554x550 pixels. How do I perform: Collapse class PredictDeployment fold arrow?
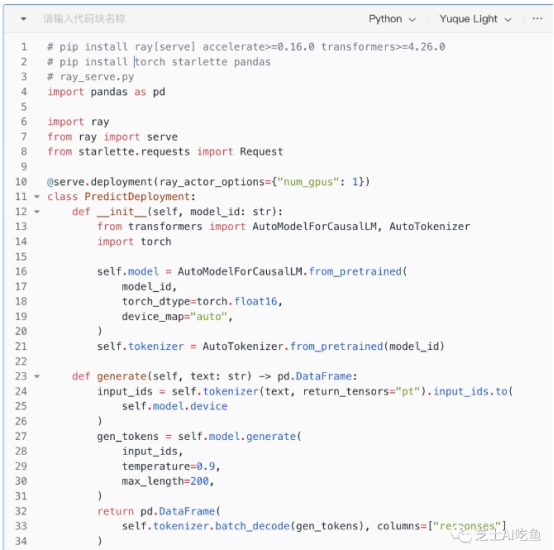tap(37, 196)
